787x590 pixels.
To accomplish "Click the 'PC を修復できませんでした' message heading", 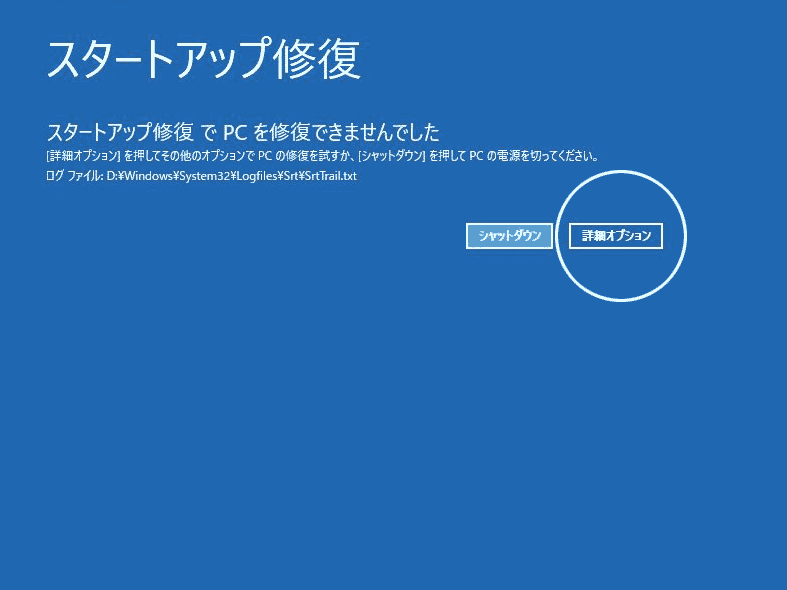I will [243, 132].
